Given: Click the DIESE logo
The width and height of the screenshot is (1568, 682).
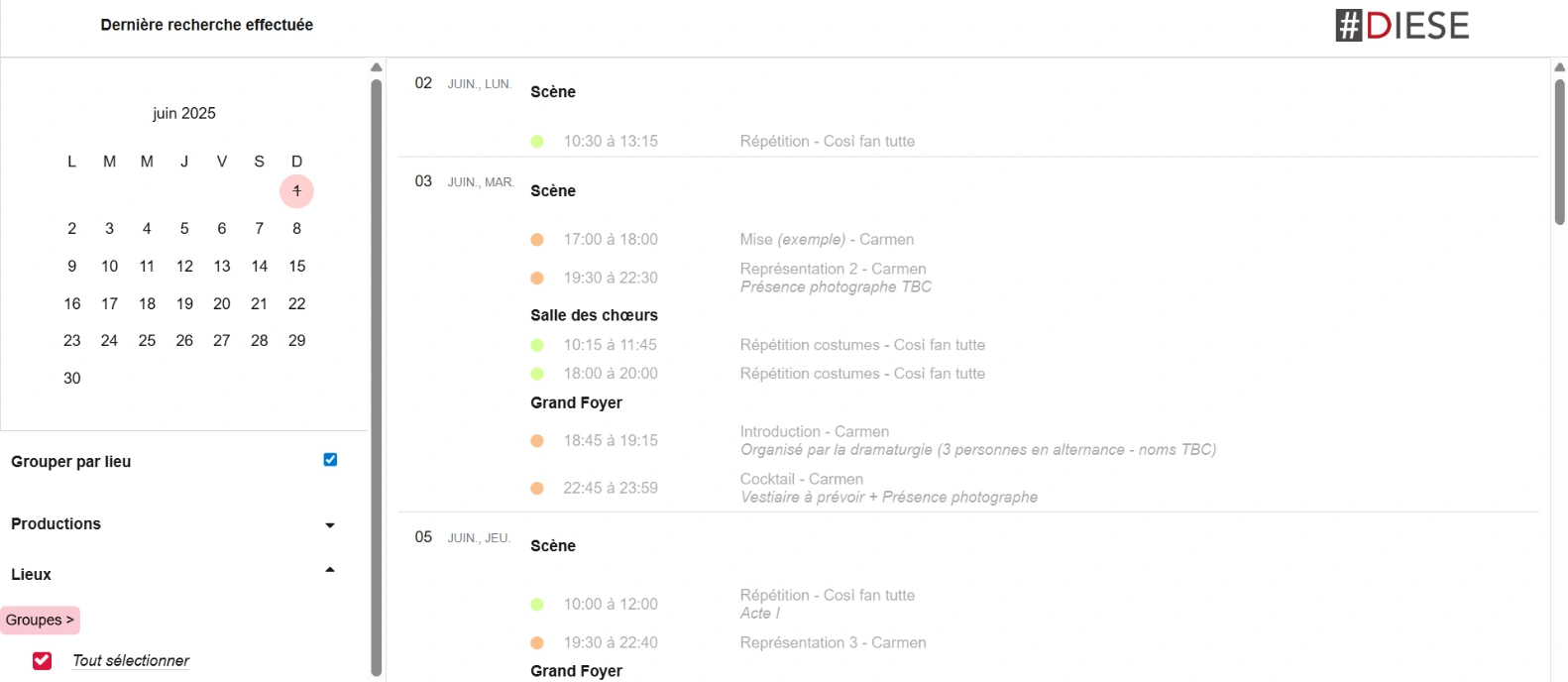Looking at the screenshot, I should click(x=1401, y=26).
